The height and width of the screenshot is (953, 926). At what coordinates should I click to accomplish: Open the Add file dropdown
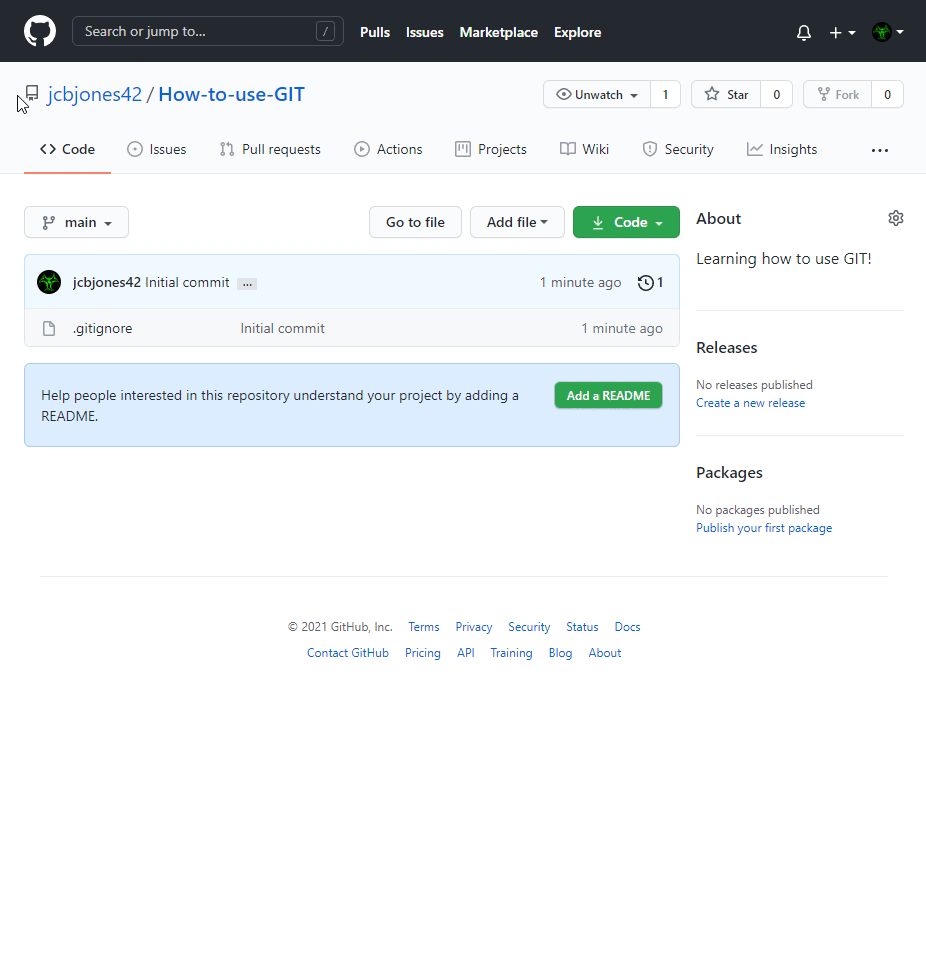pos(517,222)
